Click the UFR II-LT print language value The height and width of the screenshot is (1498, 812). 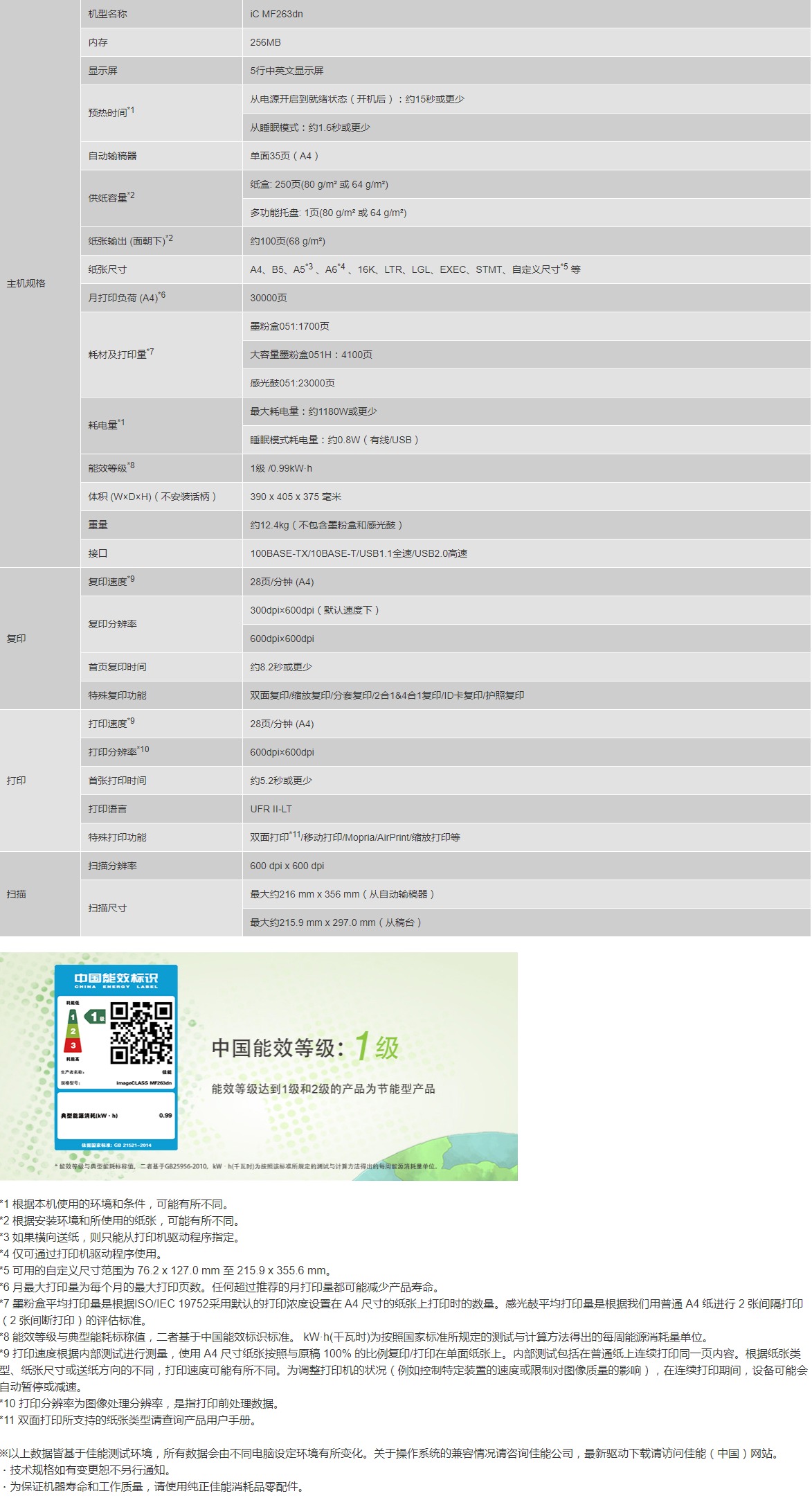coord(271,809)
